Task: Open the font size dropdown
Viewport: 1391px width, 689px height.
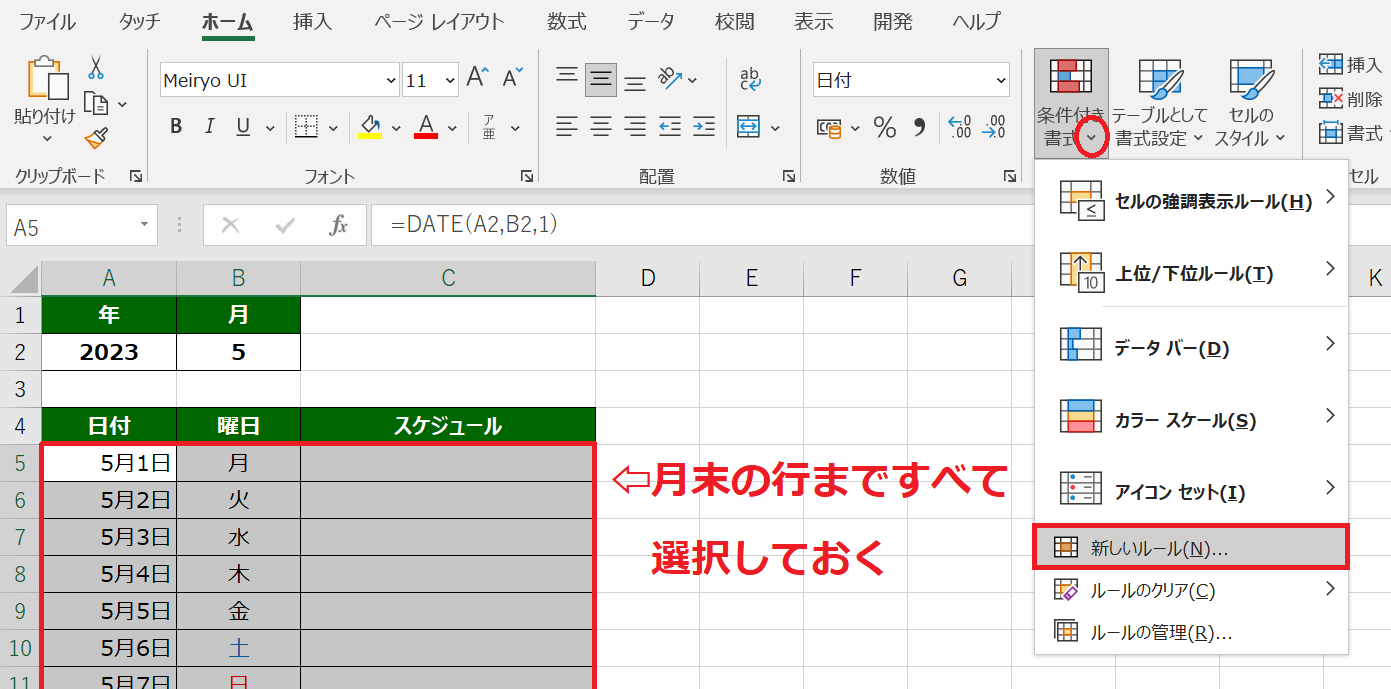Action: pos(449,81)
